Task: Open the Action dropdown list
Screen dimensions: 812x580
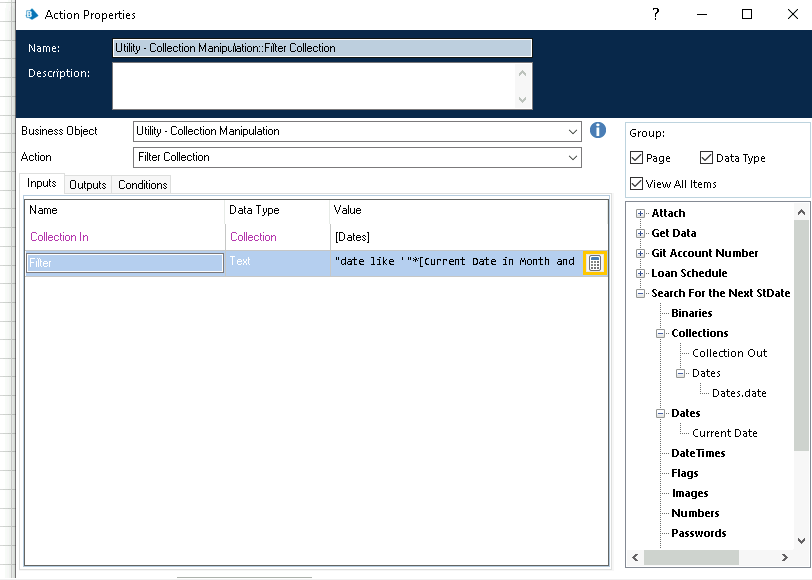Action: click(x=572, y=157)
